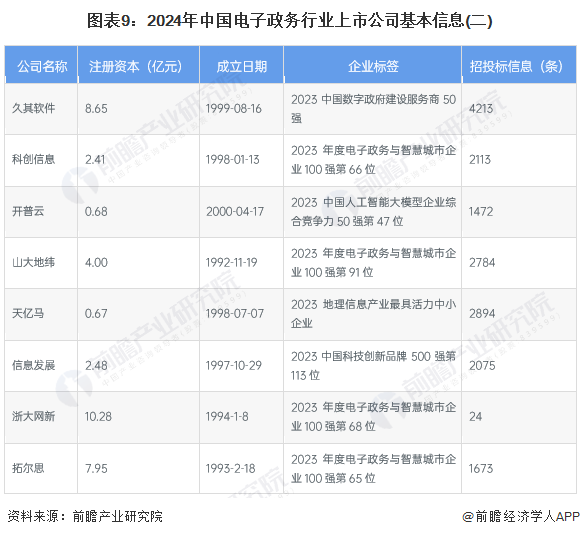Click the 4213 bidding count value
Screen dimensions: 580x537
[x=481, y=108]
